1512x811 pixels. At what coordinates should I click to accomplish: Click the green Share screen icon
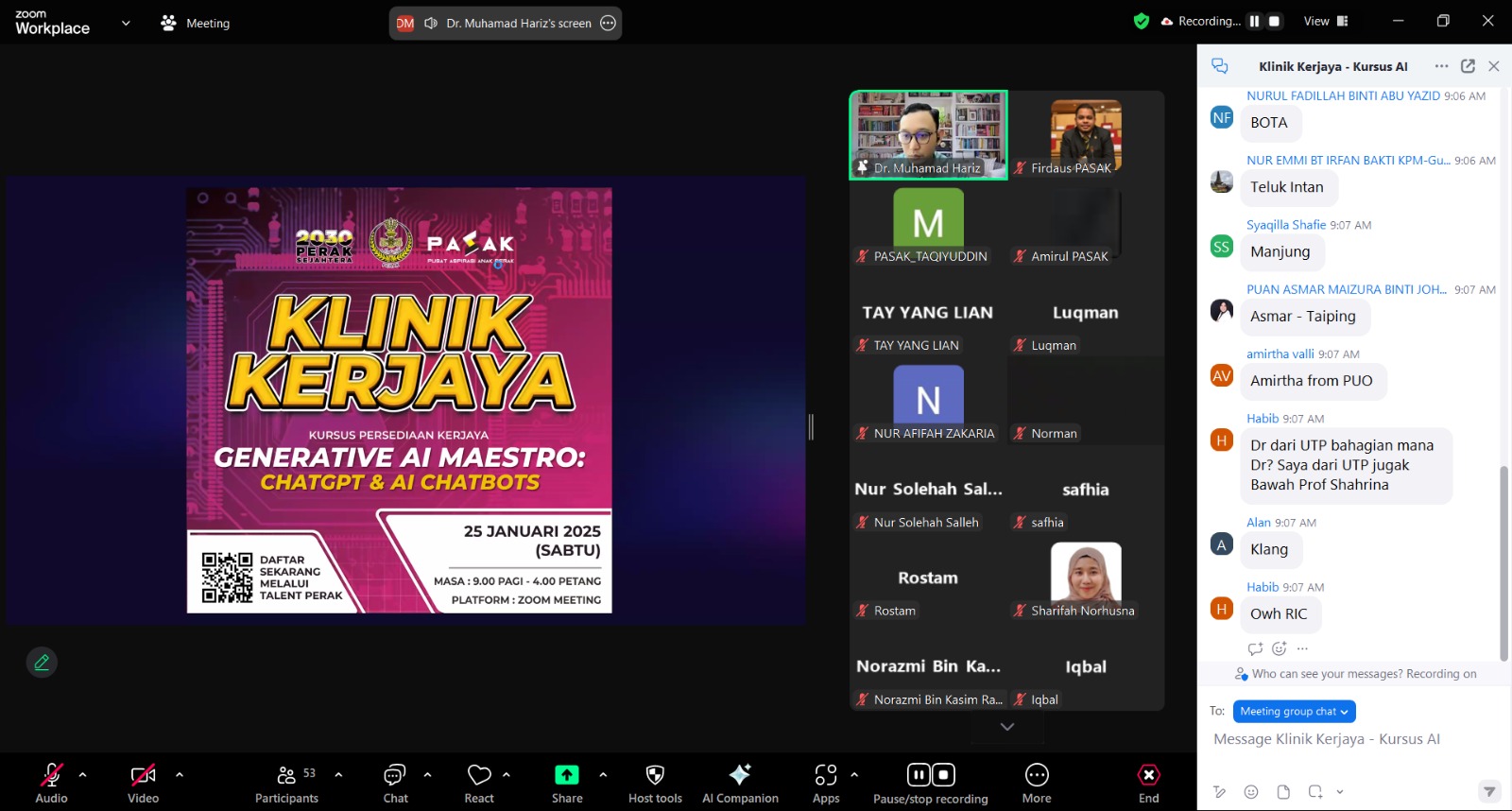[x=566, y=775]
